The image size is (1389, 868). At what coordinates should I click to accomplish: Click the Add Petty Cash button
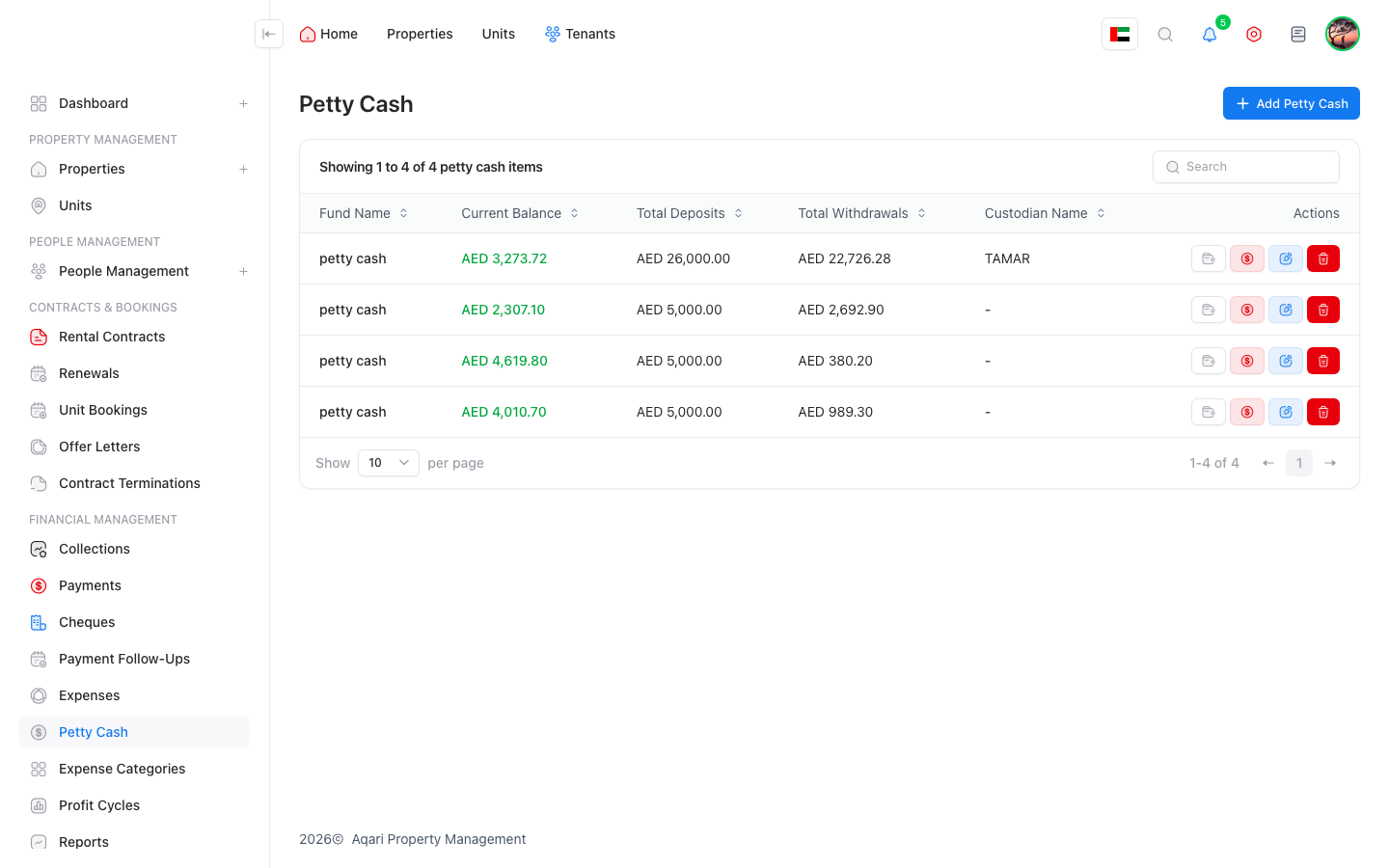pos(1291,103)
